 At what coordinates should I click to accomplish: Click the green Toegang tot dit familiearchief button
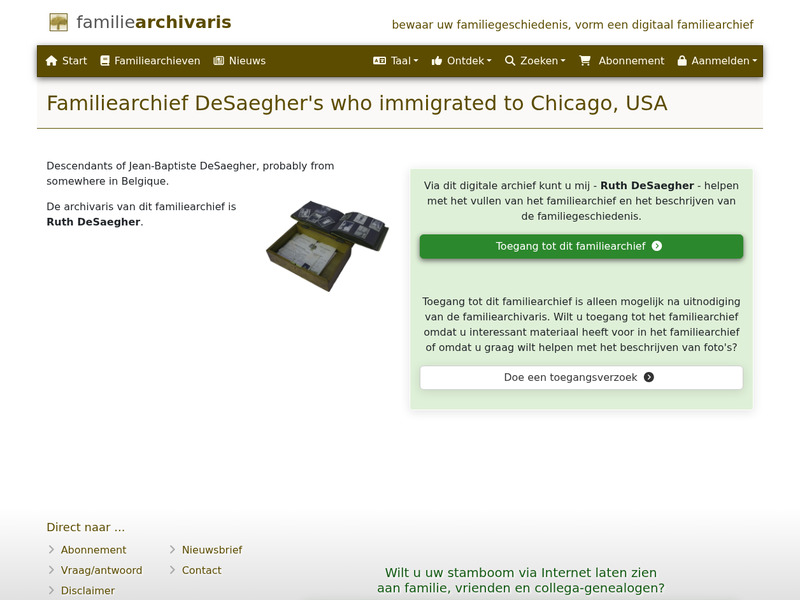(x=581, y=246)
